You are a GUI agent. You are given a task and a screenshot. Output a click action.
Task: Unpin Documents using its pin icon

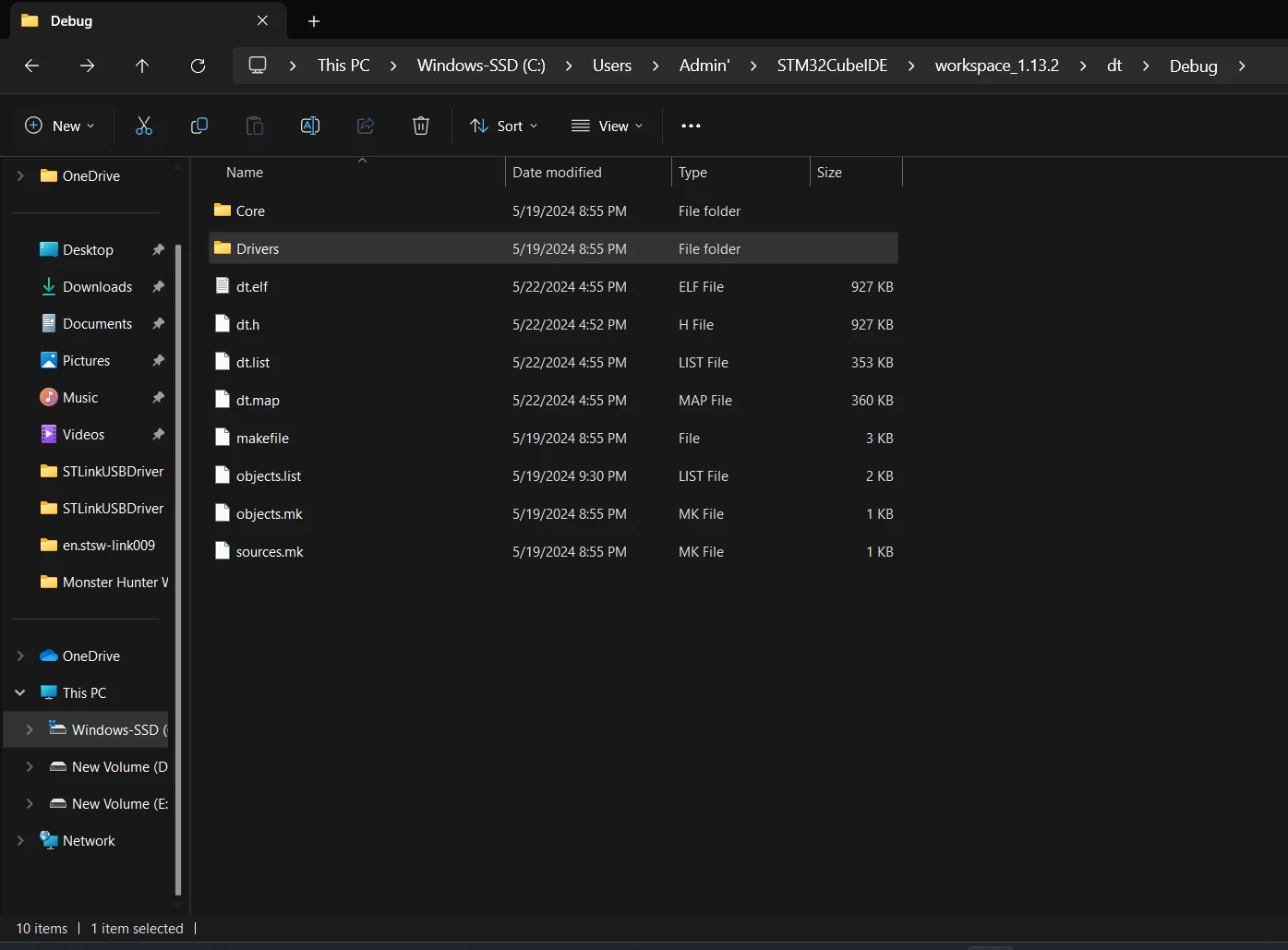[158, 323]
